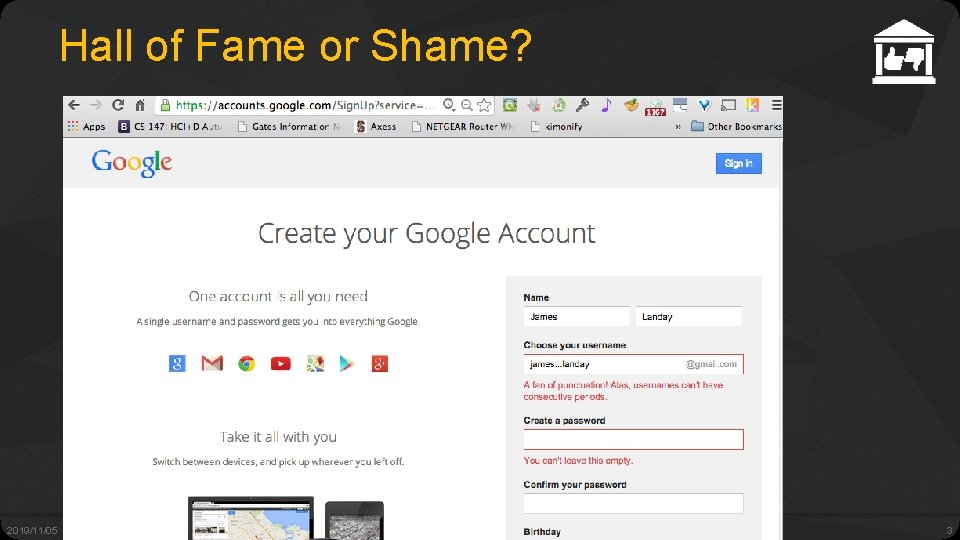The image size is (960, 540).
Task: Click the Google+ product icon
Action: pos(380,364)
